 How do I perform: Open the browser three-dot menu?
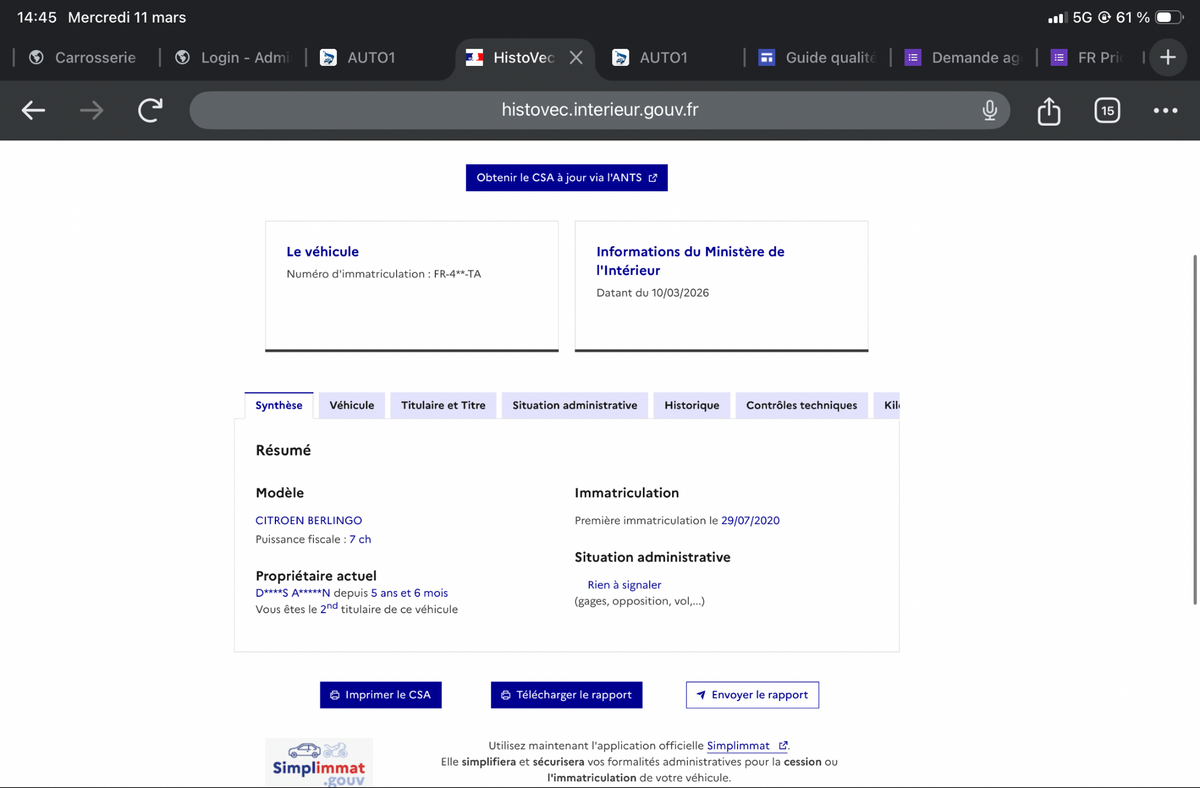[1165, 110]
